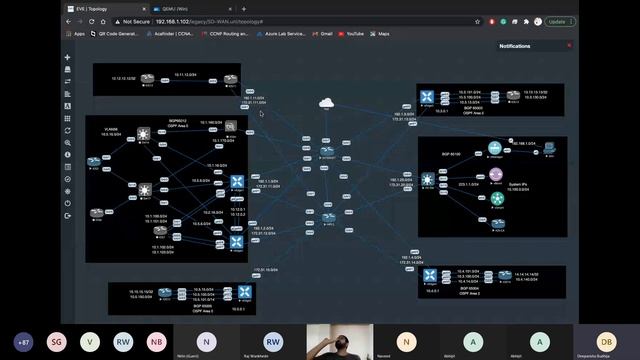The height and width of the screenshot is (360, 640).
Task: Open the QR Code Generat... bookmark
Action: click(114, 34)
